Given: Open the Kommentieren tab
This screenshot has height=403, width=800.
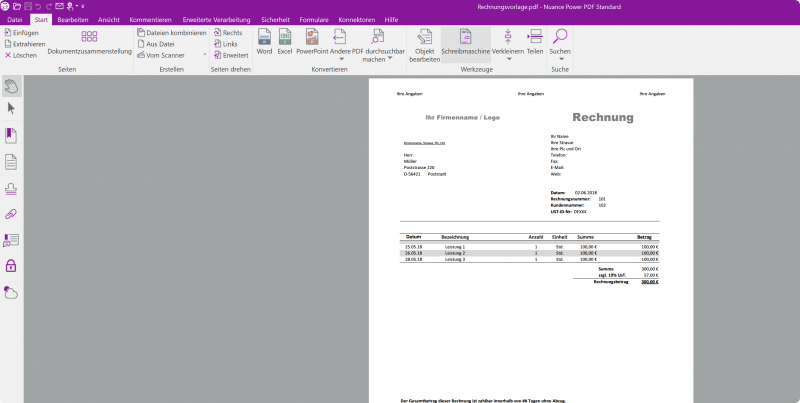Looking at the screenshot, I should (151, 20).
